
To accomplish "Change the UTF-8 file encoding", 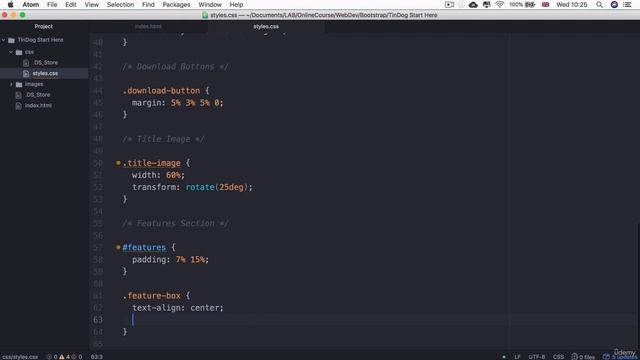I will pos(537,357).
